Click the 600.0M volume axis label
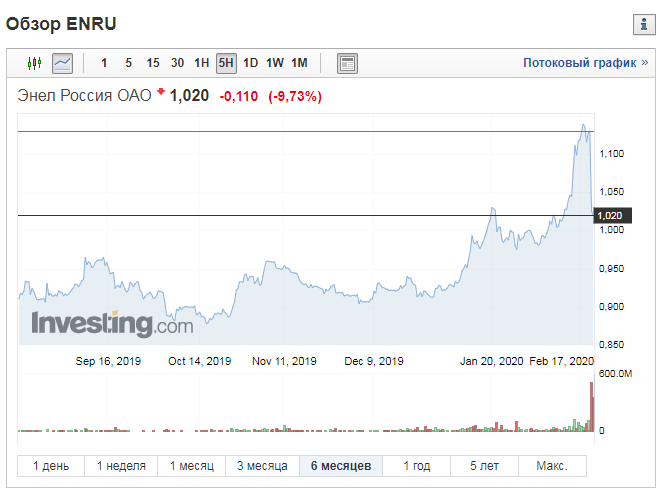661x496 pixels. tap(615, 373)
